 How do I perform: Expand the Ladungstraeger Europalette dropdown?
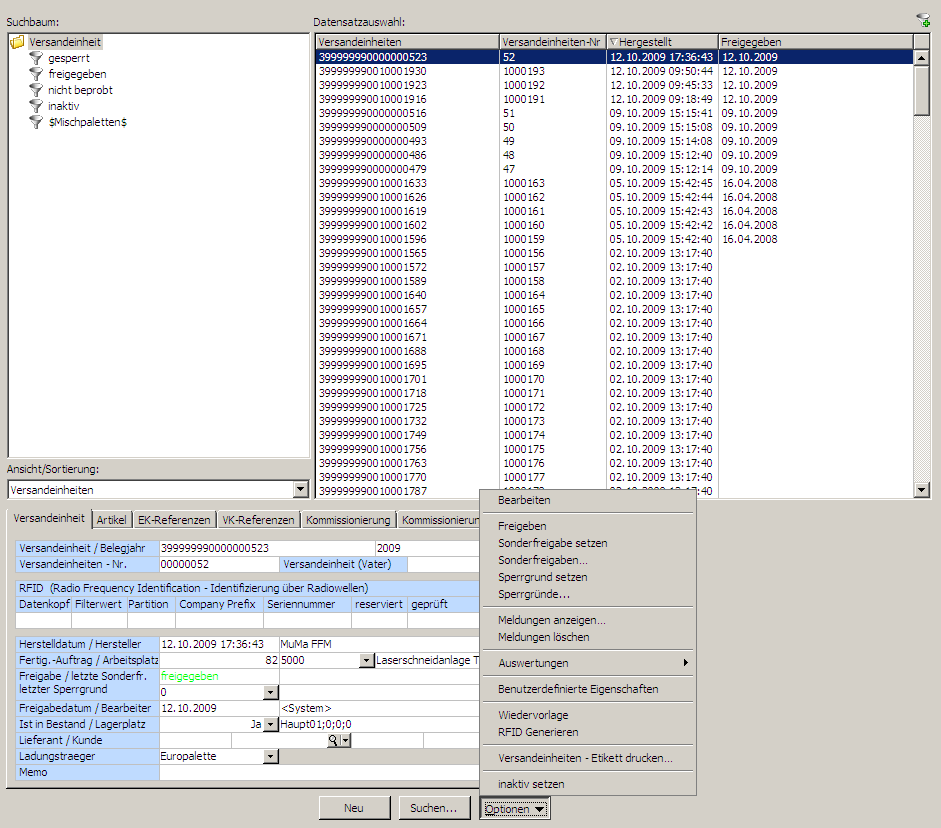pyautogui.click(x=270, y=757)
